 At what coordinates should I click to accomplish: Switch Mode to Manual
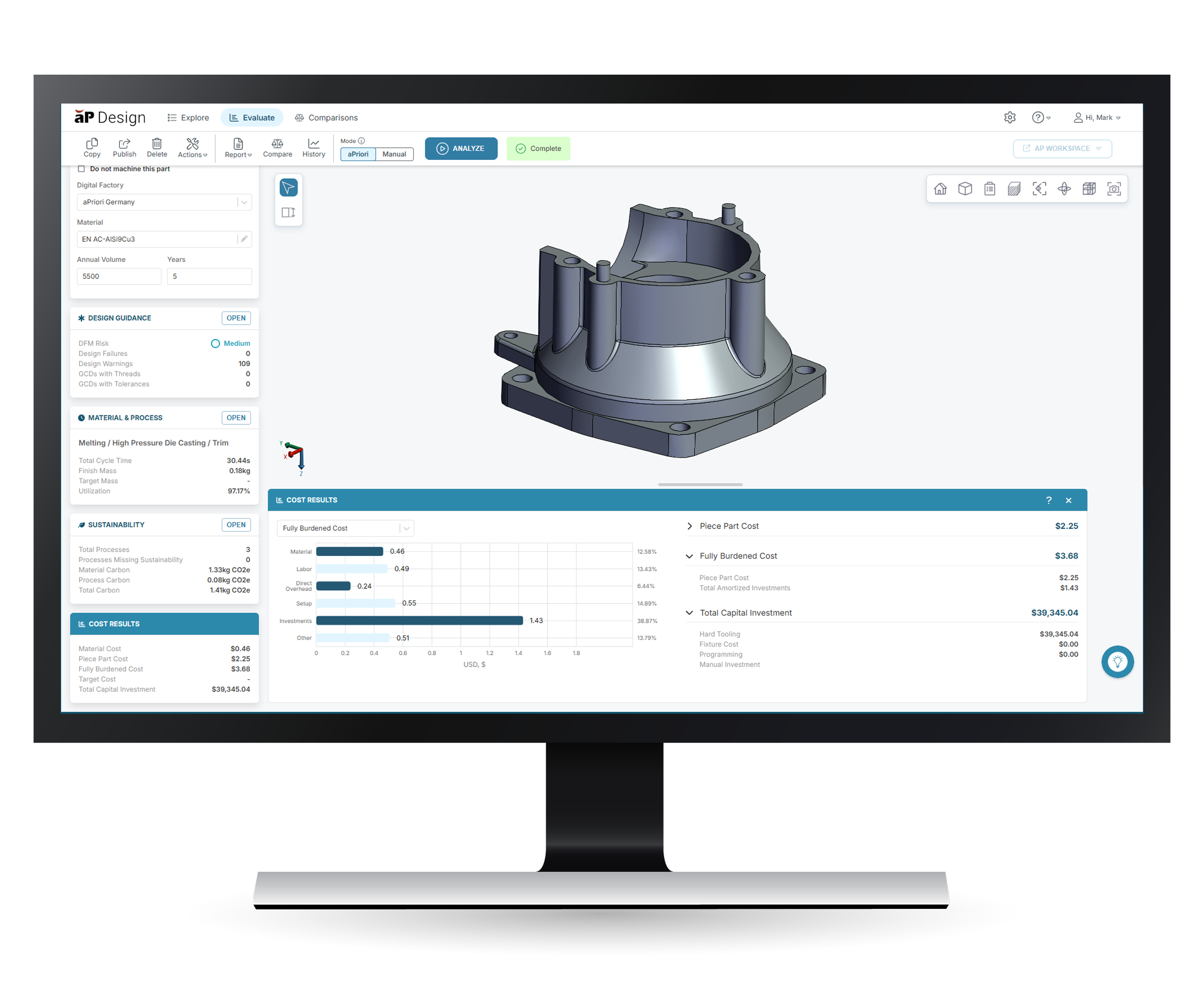click(394, 154)
